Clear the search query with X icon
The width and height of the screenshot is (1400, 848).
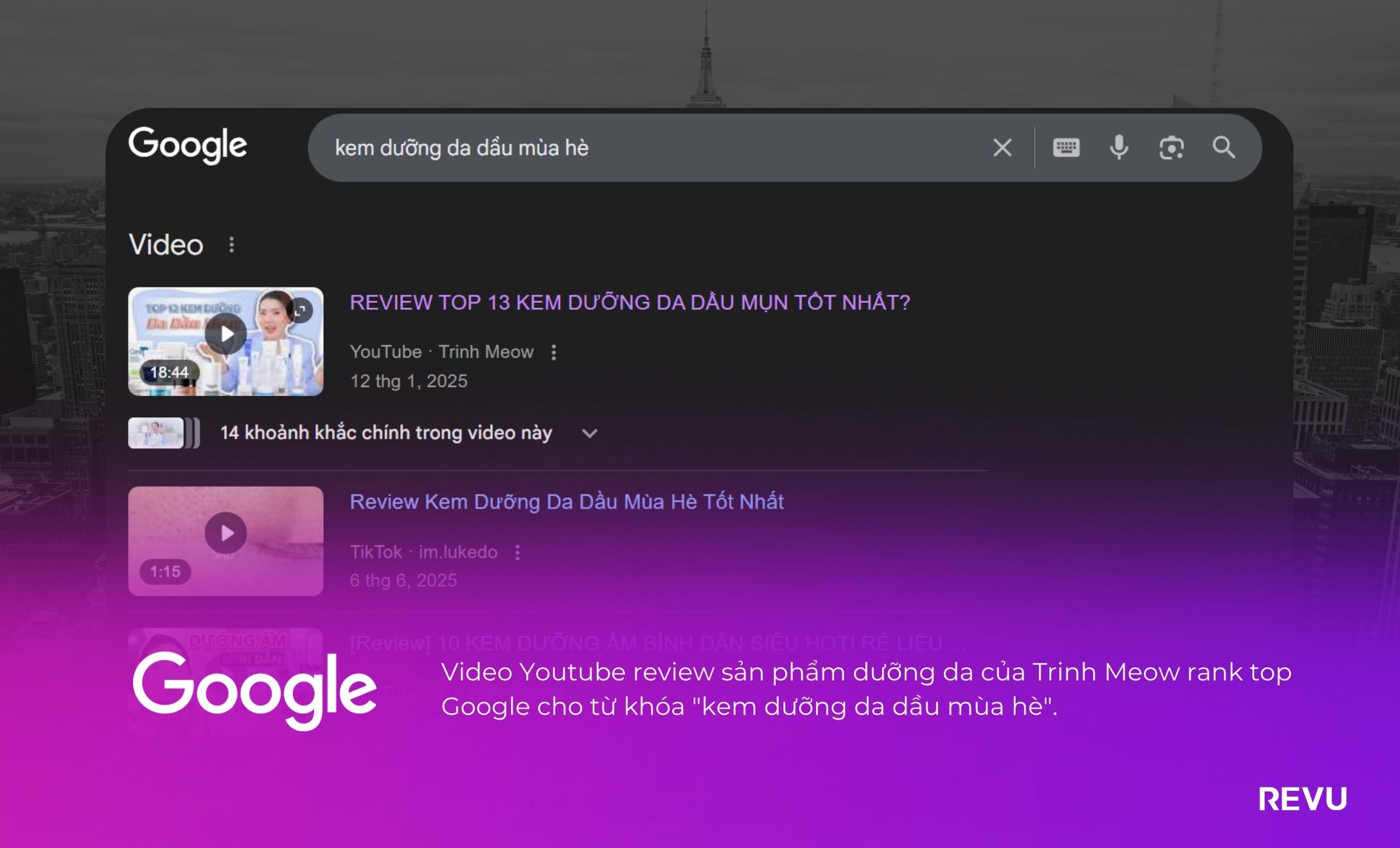coord(1002,148)
